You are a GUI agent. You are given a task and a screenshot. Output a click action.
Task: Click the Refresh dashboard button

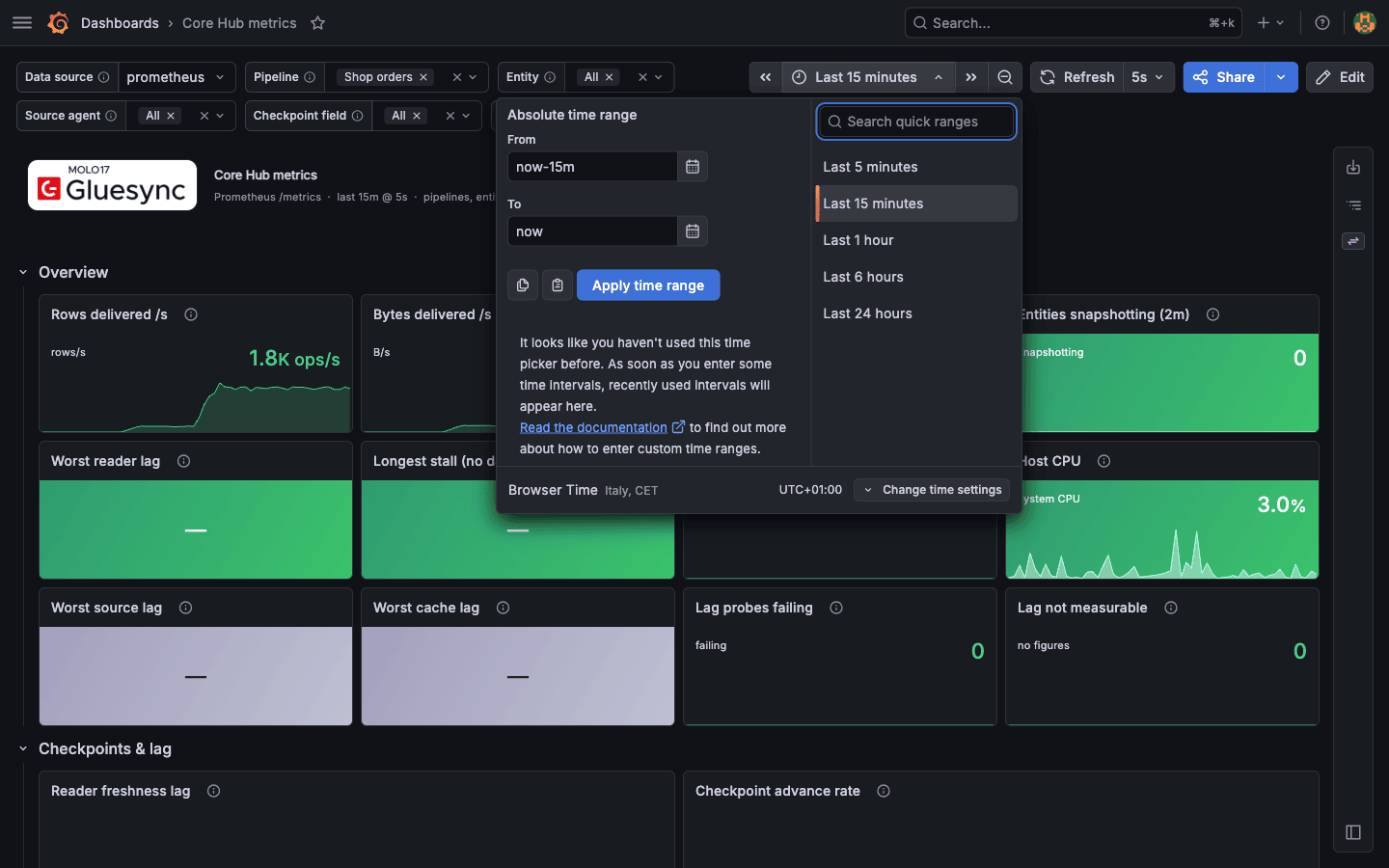click(1077, 77)
